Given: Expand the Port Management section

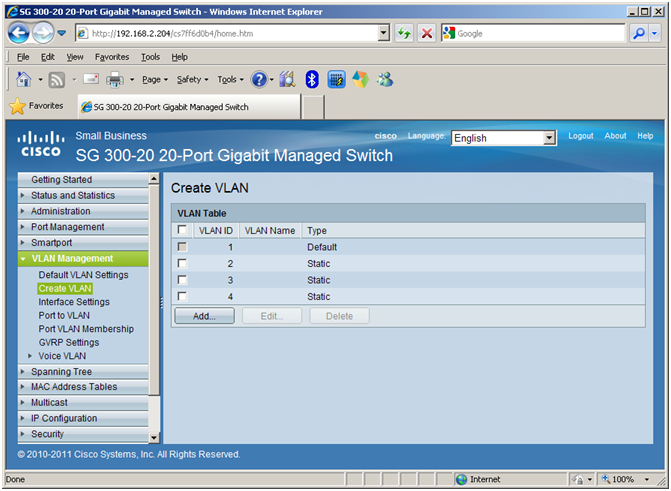Looking at the screenshot, I should (23, 227).
